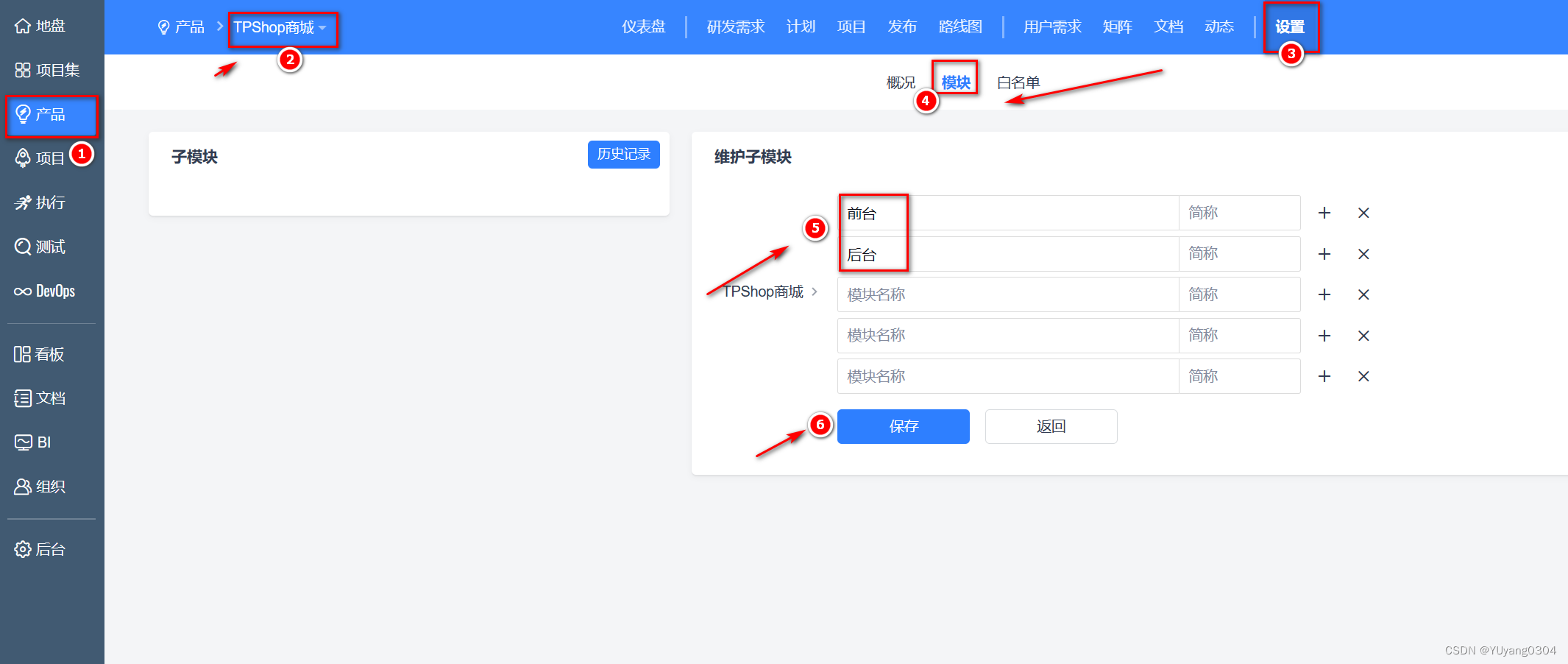This screenshot has height=664, width=1568.
Task: Open BI in the sidebar
Action: 33,442
